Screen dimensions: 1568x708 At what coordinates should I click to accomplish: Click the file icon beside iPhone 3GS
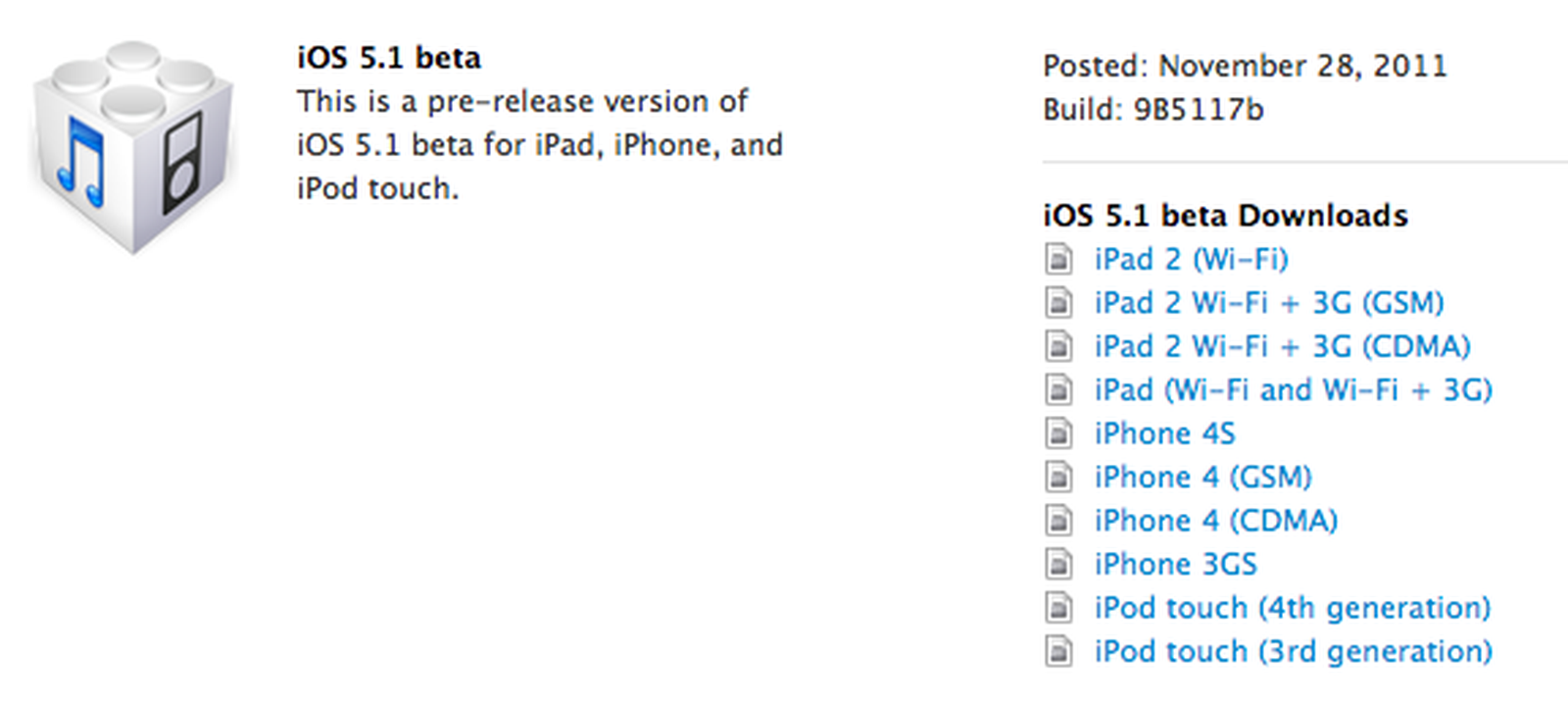(x=1060, y=564)
